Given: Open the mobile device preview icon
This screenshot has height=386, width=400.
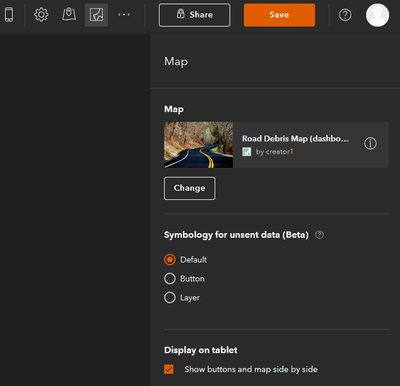Looking at the screenshot, I should tap(9, 15).
